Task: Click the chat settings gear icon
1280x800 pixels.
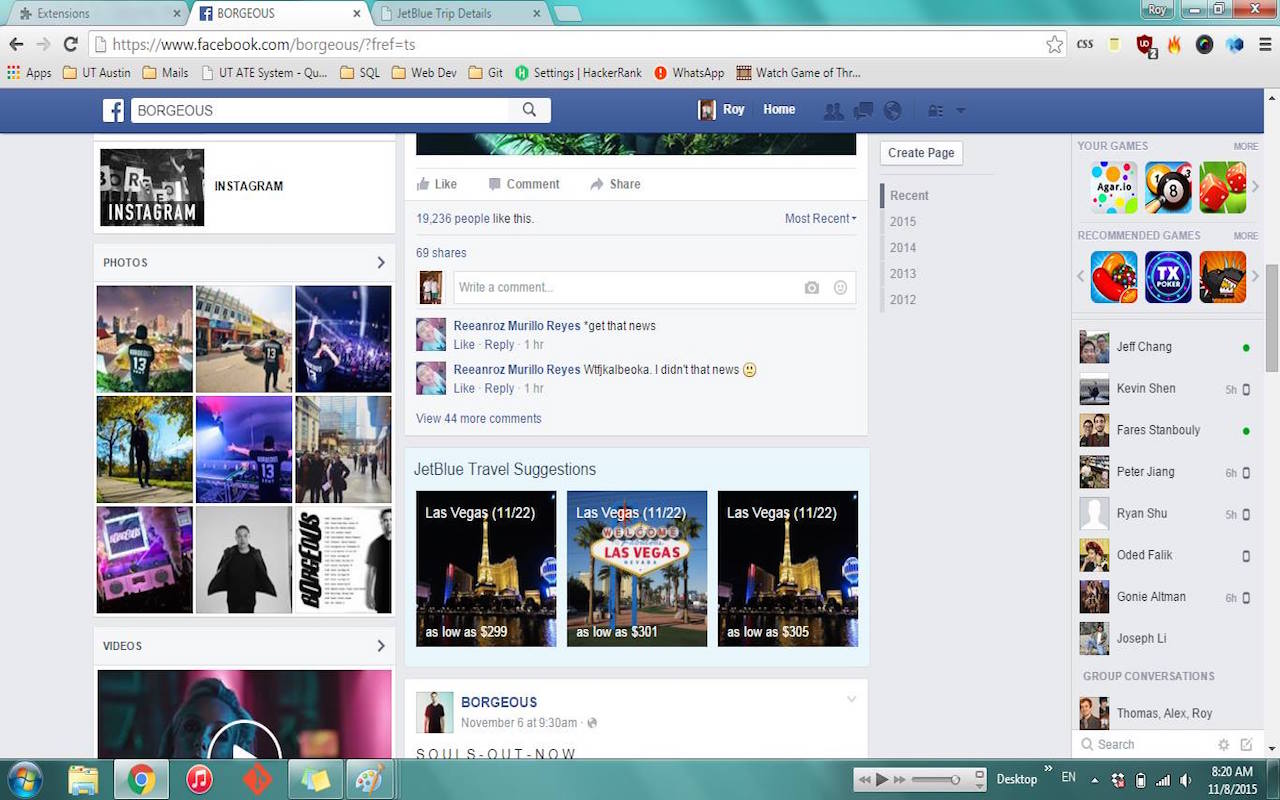Action: (1223, 744)
